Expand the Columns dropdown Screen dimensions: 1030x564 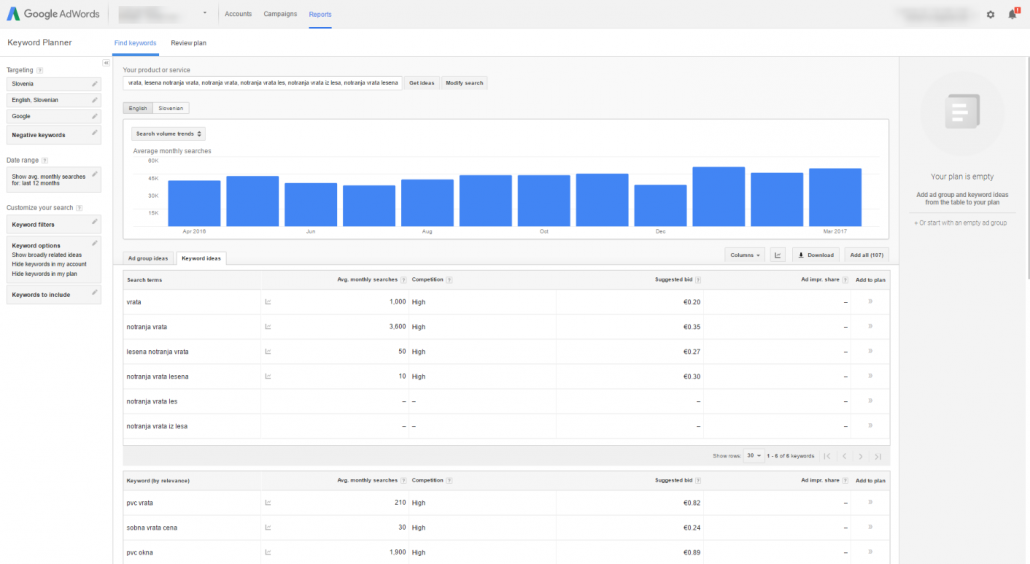point(746,255)
